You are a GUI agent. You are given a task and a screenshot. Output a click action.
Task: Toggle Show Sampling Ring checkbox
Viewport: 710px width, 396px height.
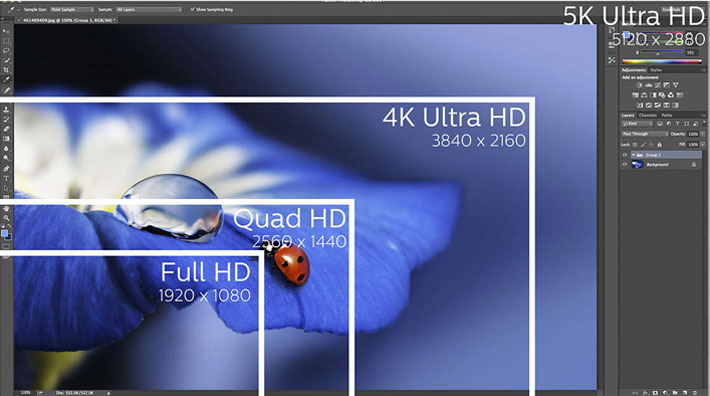point(193,9)
